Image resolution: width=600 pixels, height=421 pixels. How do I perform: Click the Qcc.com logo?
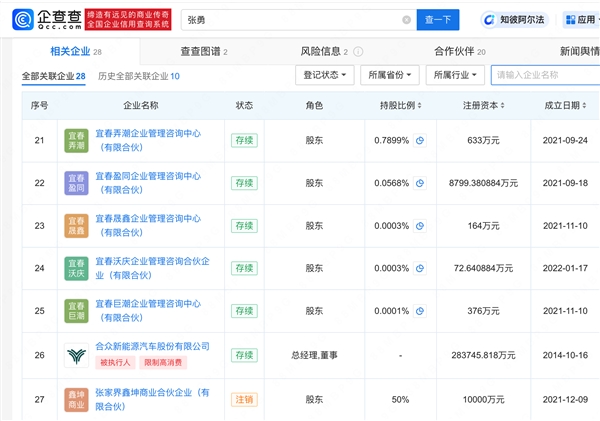[47, 20]
